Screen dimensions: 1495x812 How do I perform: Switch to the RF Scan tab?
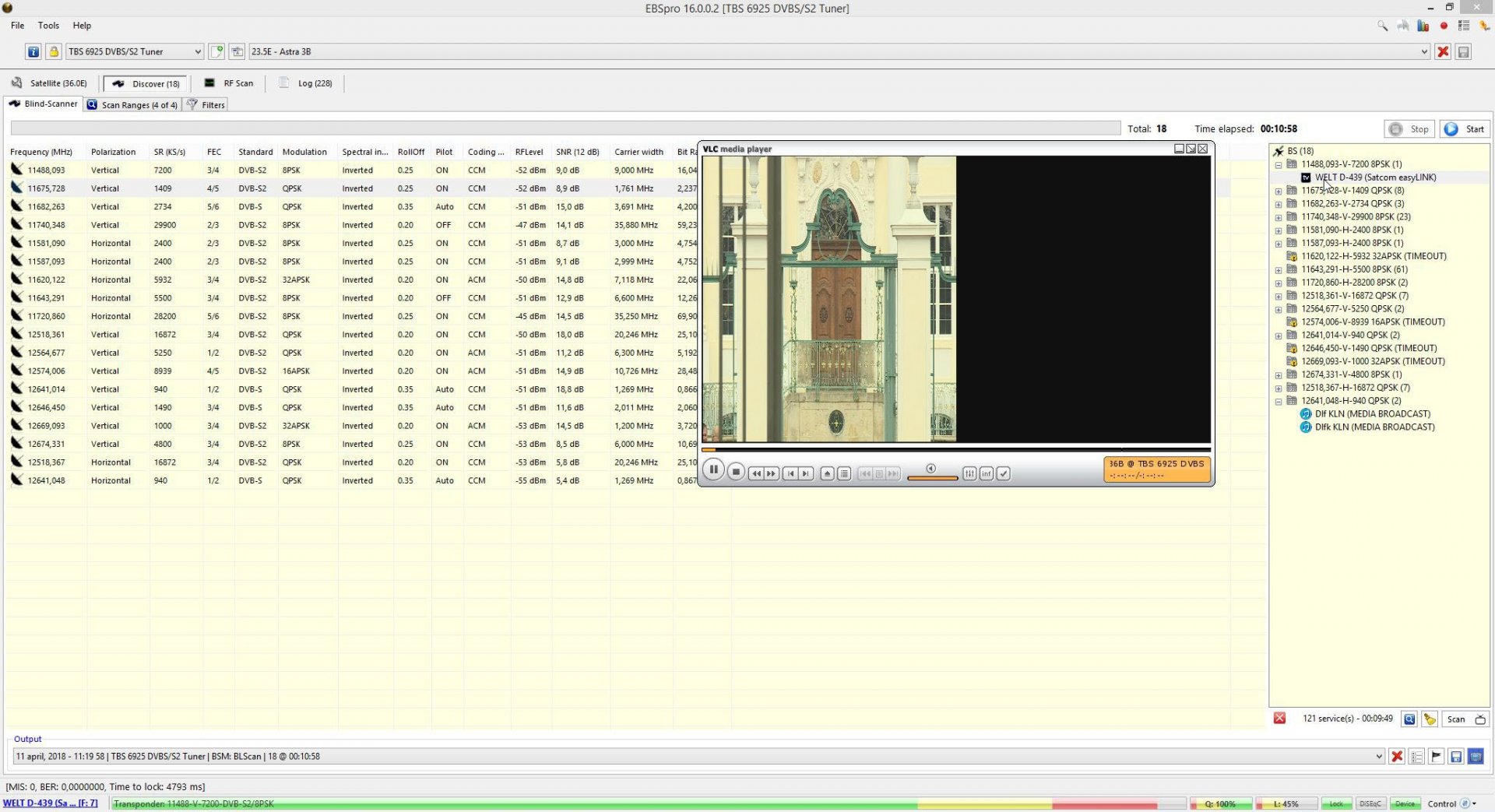coord(229,83)
